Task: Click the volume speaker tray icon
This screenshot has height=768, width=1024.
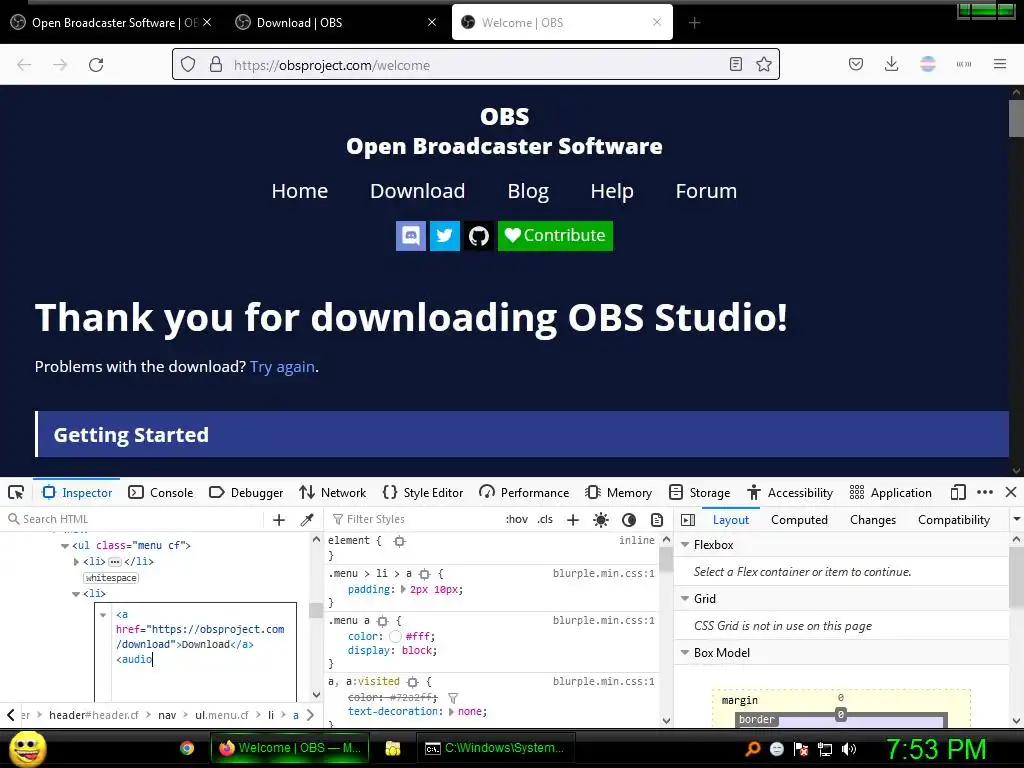Action: (x=849, y=749)
